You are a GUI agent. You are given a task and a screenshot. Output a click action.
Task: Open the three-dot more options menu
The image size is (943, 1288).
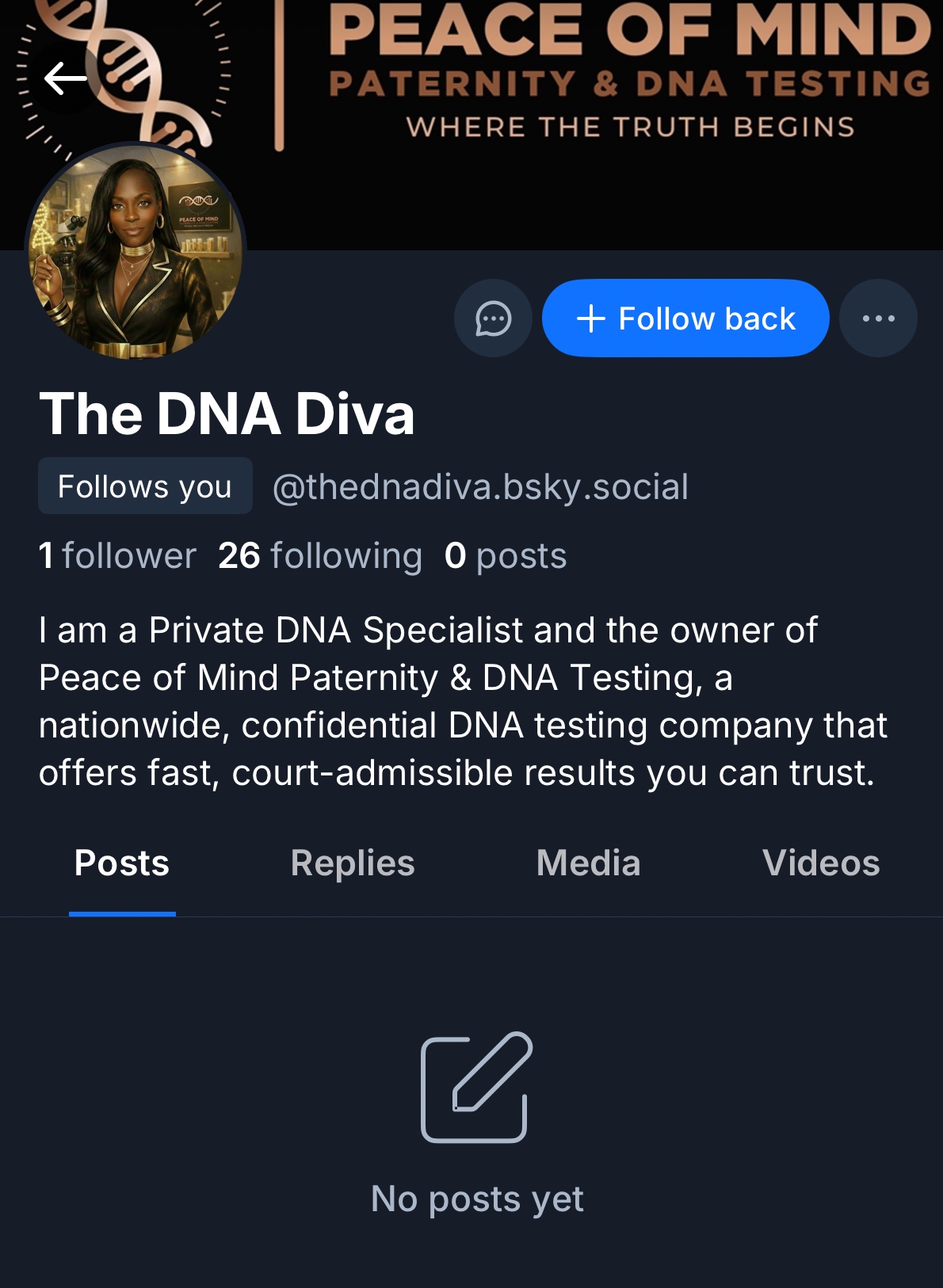[878, 318]
